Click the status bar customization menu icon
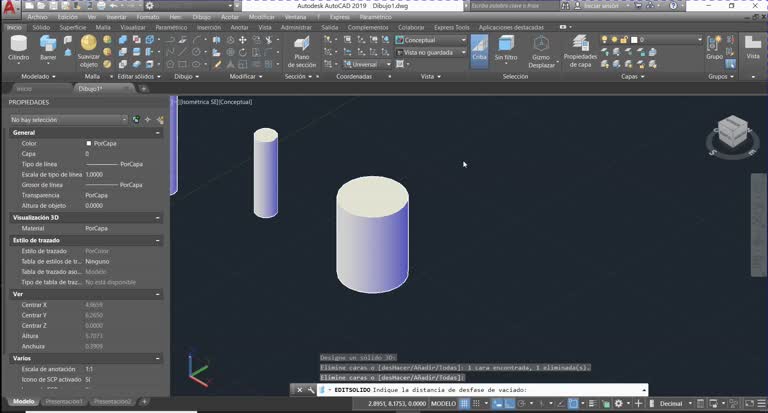This screenshot has height=413, width=768. [x=761, y=404]
